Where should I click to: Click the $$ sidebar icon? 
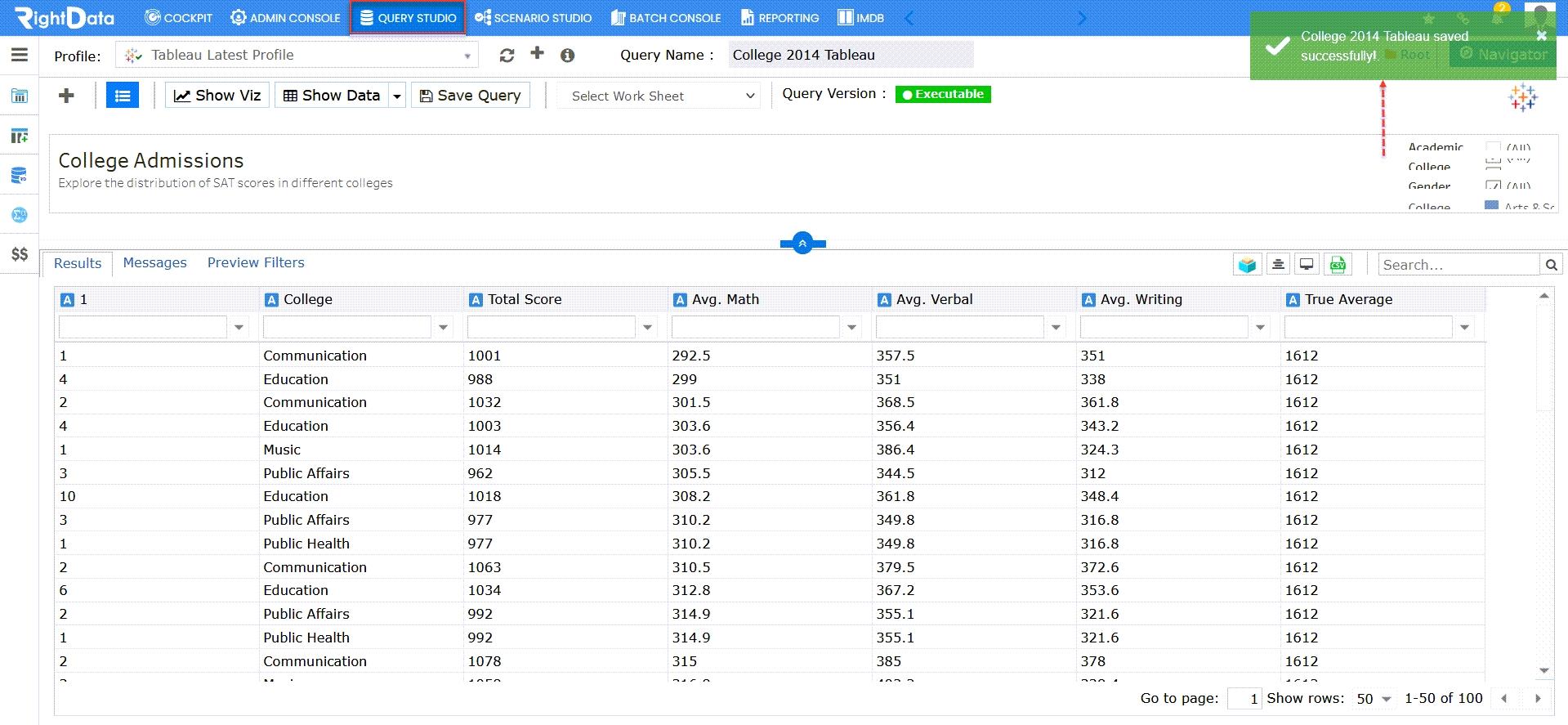(20, 254)
